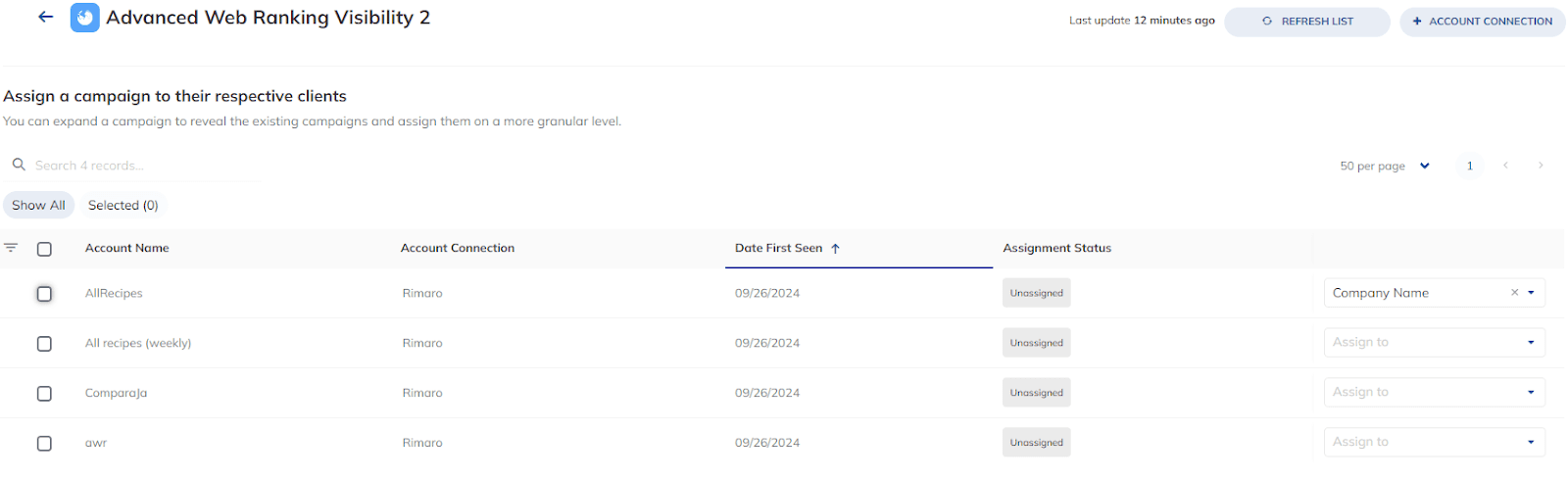This screenshot has width=1568, height=480.
Task: Open the 50 per page dropdown
Action: pos(1385,166)
